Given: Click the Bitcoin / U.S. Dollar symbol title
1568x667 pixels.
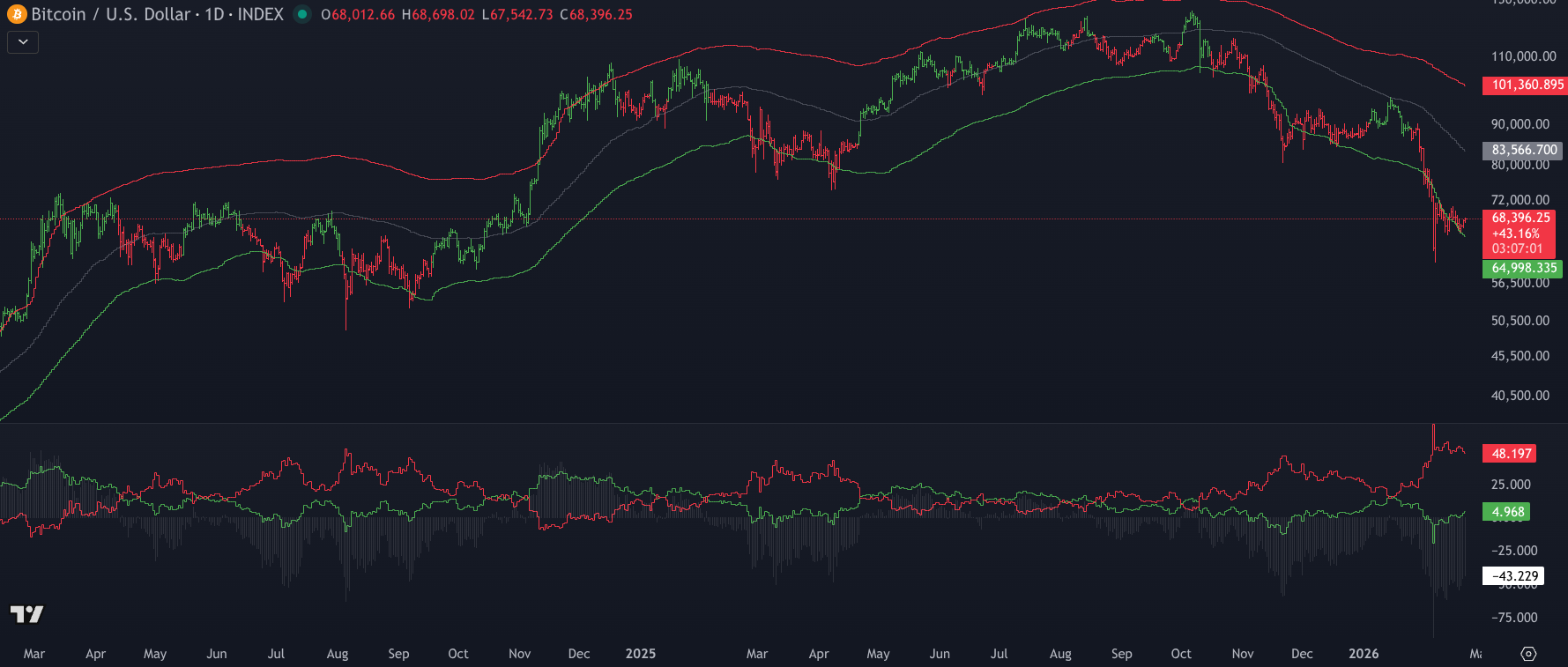Looking at the screenshot, I should click(111, 14).
